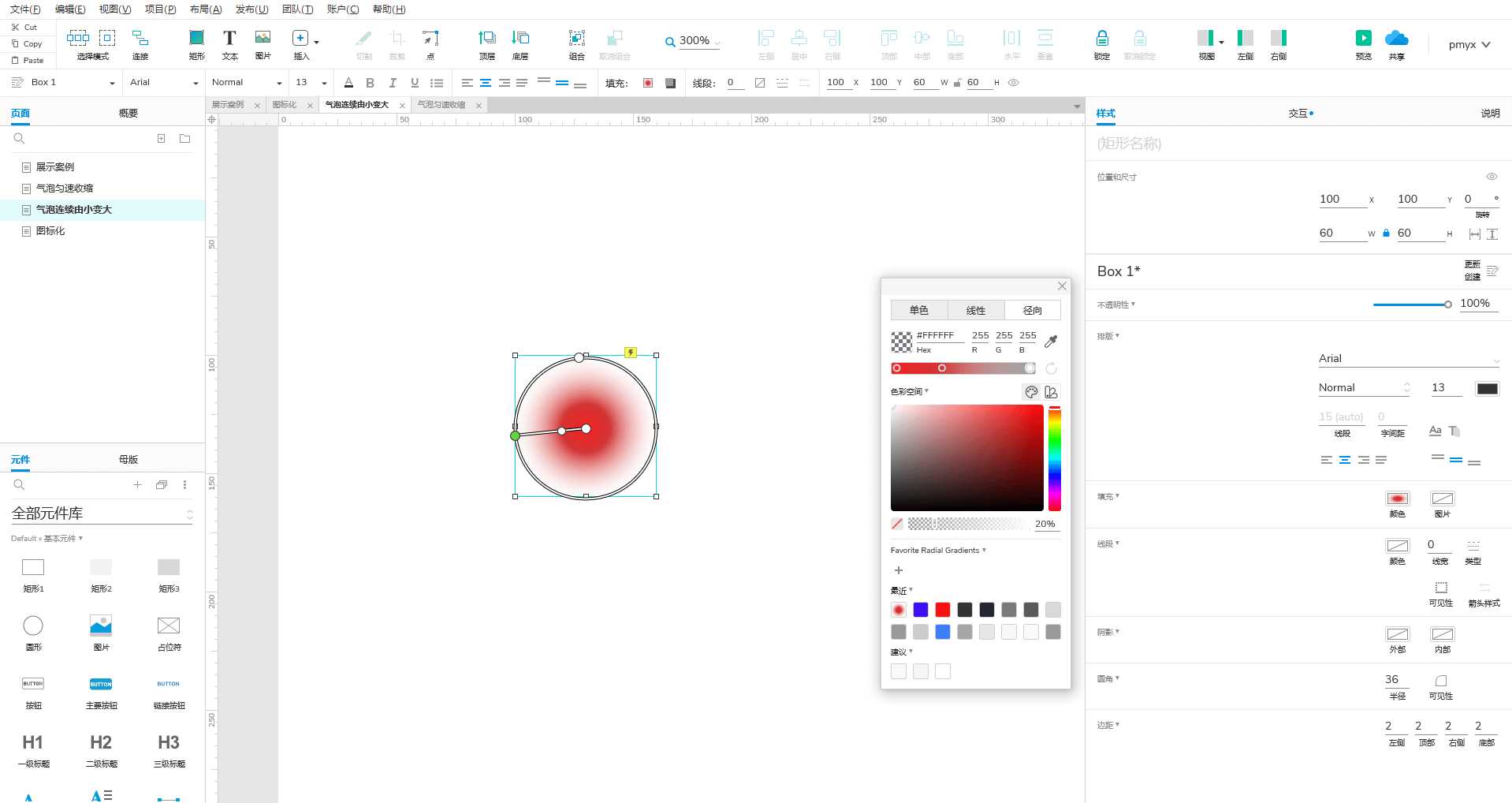The image size is (1512, 803).
Task: Click the bullet list icon
Action: pyautogui.click(x=437, y=82)
